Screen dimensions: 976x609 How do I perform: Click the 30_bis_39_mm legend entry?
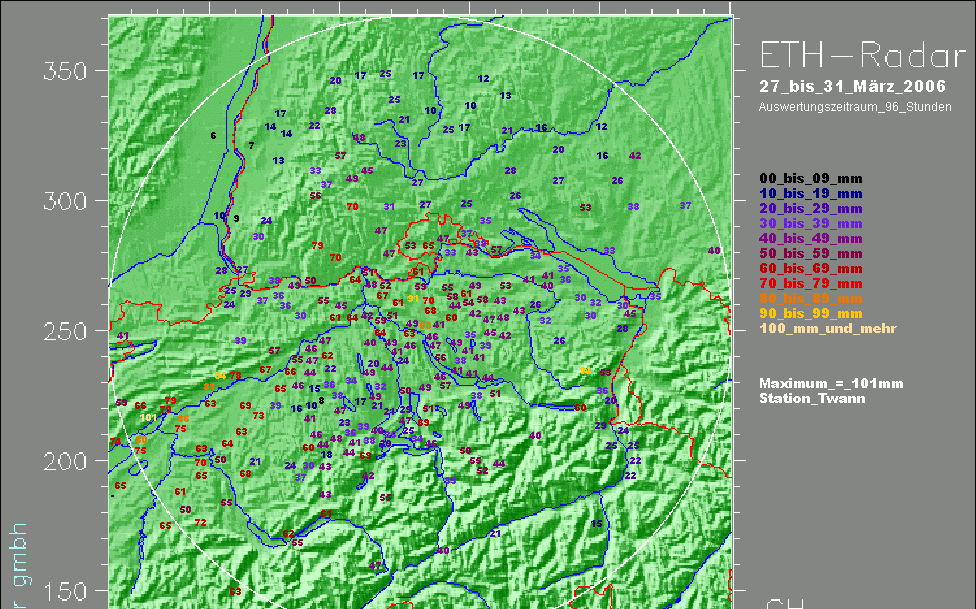click(x=810, y=224)
